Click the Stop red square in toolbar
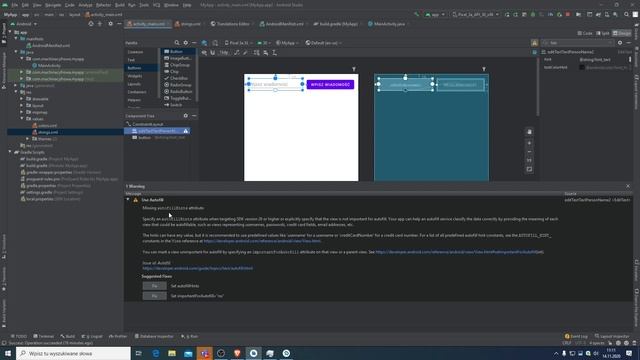Image resolution: width=640 pixels, height=360 pixels. coord(568,14)
